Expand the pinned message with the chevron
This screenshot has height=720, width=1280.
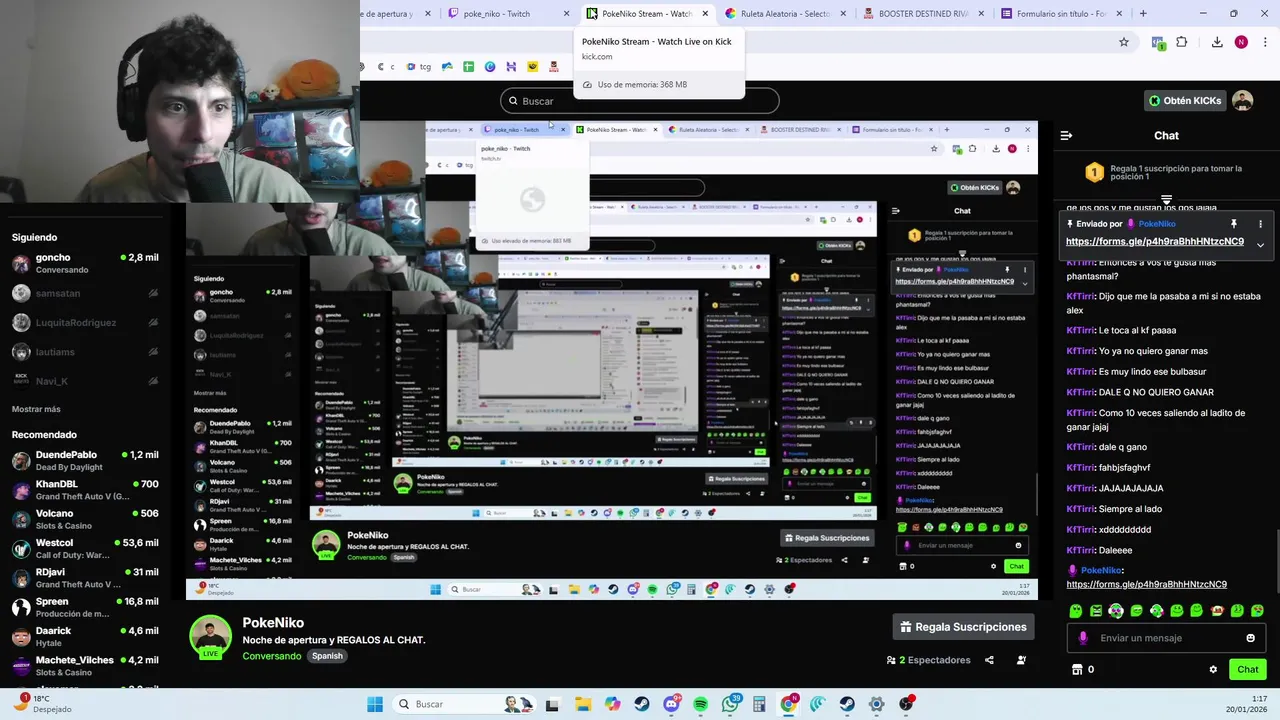pyautogui.click(x=1260, y=245)
